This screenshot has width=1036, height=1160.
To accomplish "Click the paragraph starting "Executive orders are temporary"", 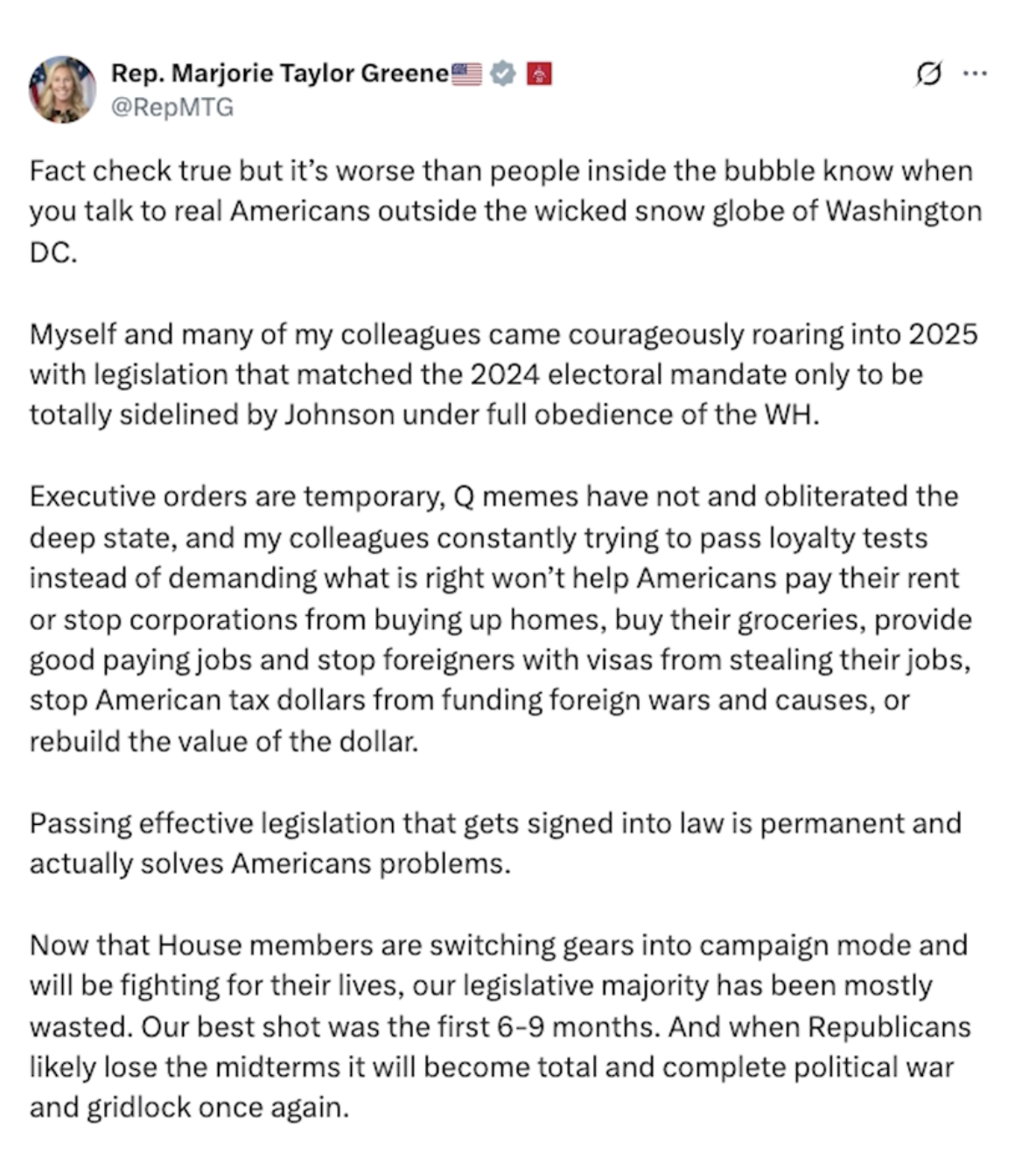I will tap(500, 618).
